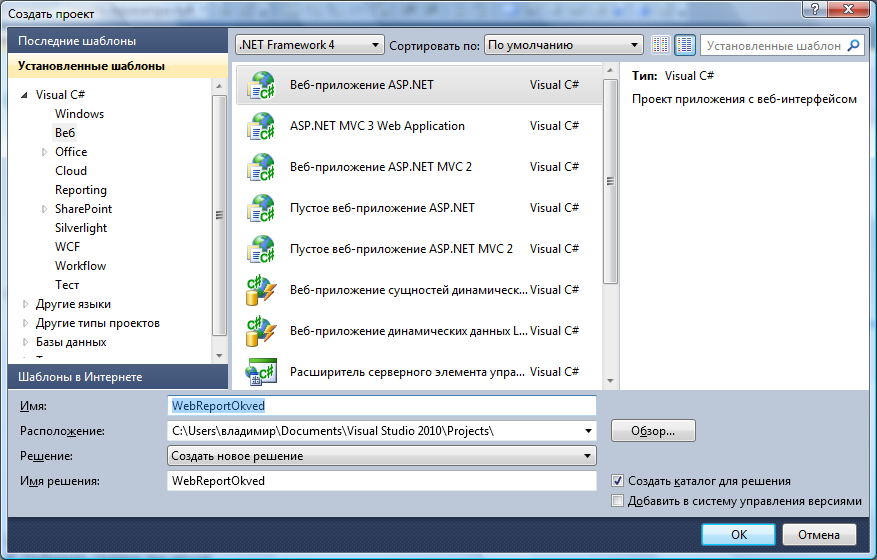Click the Веб-приложение сущностей динамических данных icon

click(x=261, y=290)
